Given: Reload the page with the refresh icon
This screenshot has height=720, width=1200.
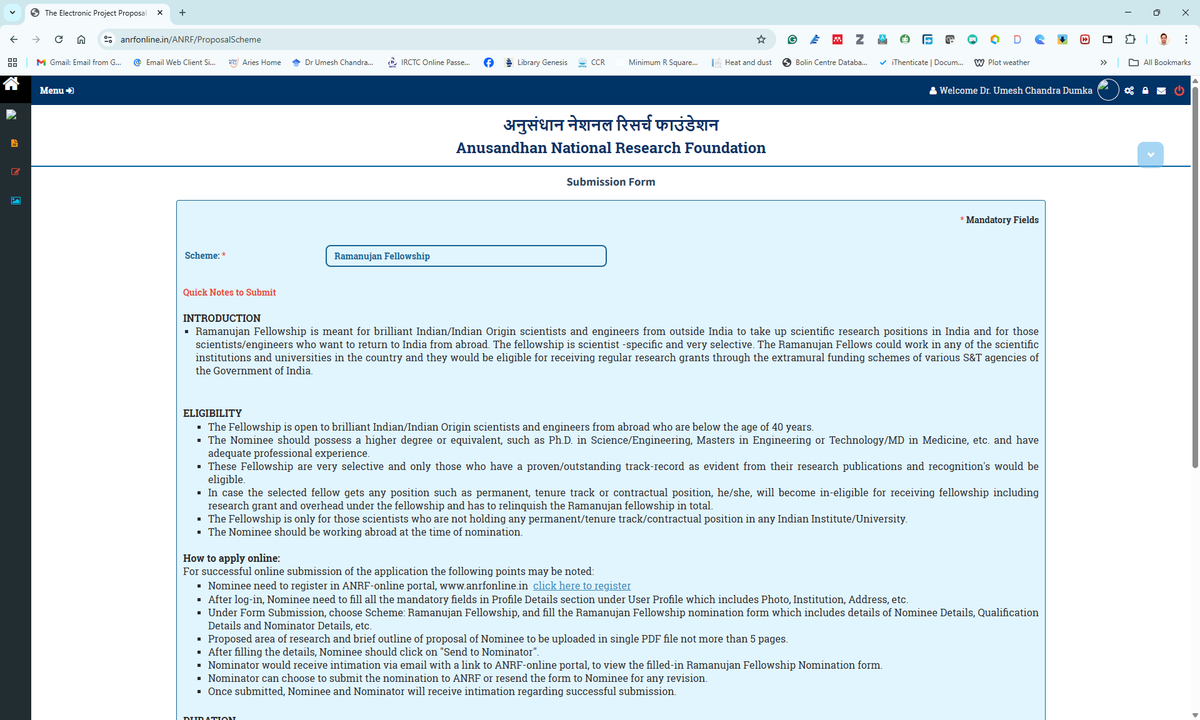Looking at the screenshot, I should point(59,39).
